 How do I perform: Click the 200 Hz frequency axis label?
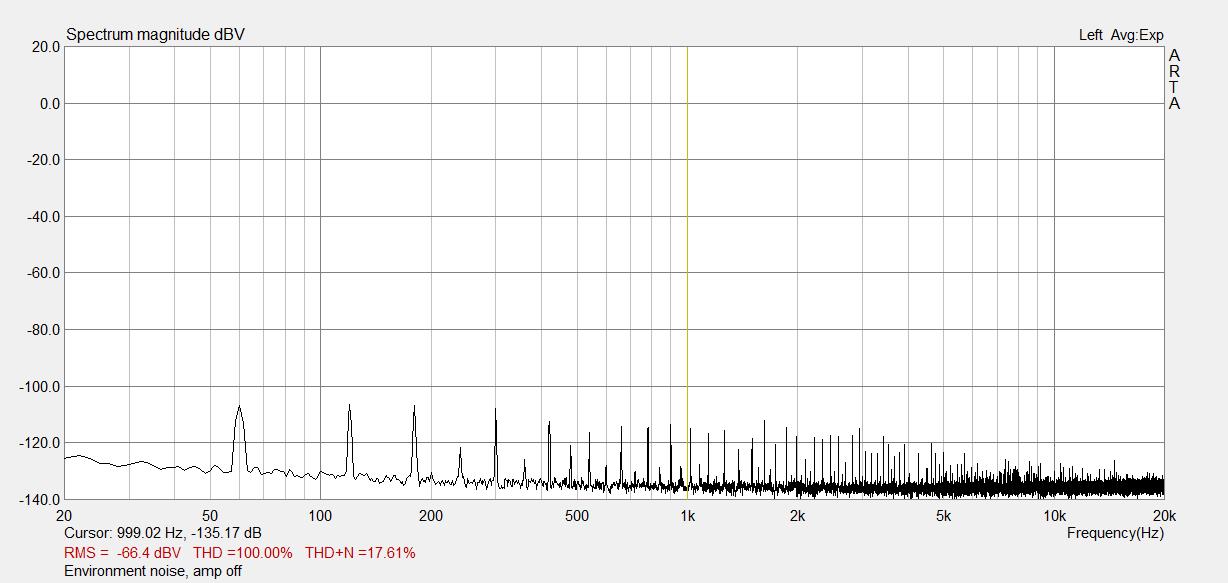[x=430, y=516]
